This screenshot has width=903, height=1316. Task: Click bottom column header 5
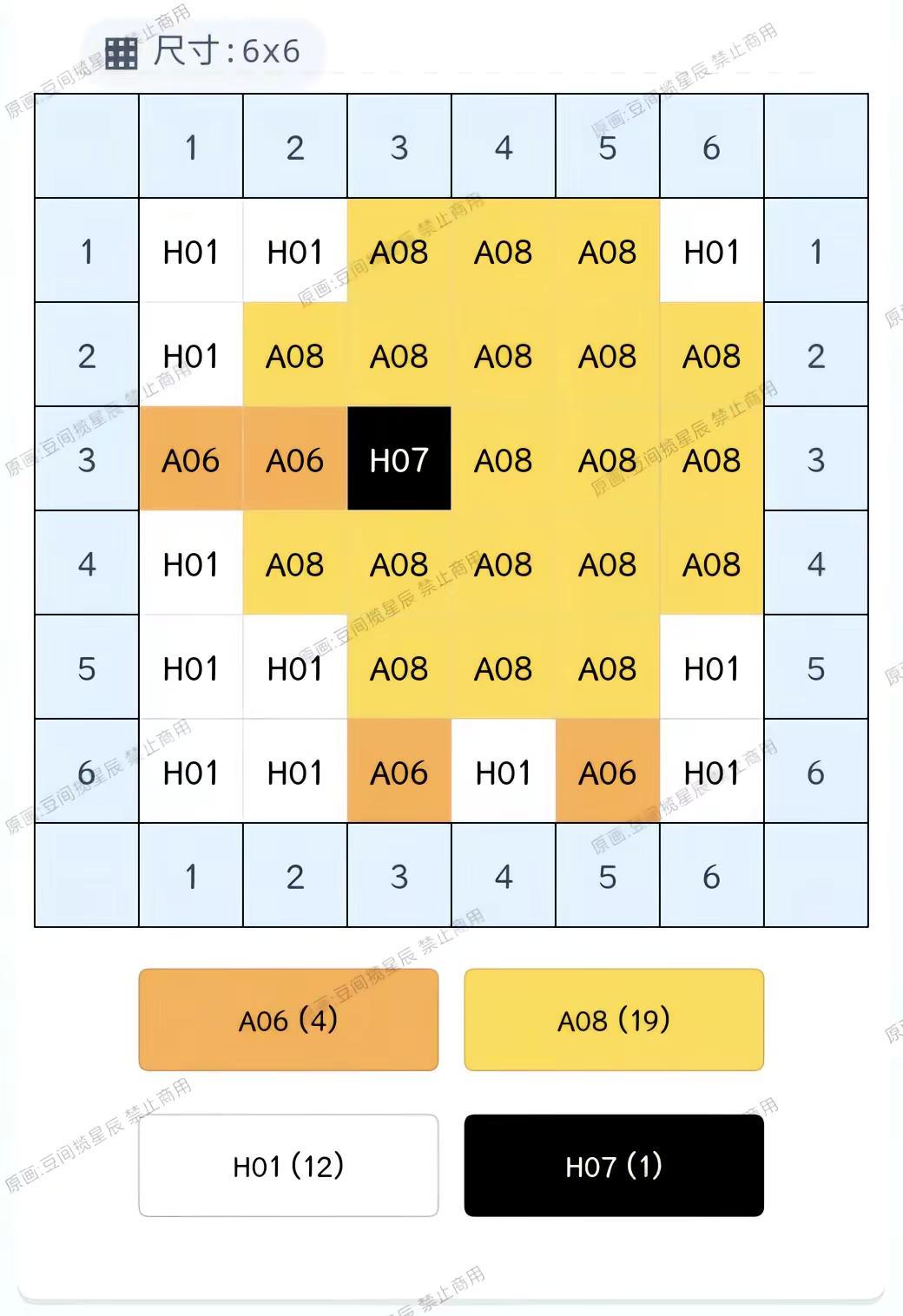(608, 876)
